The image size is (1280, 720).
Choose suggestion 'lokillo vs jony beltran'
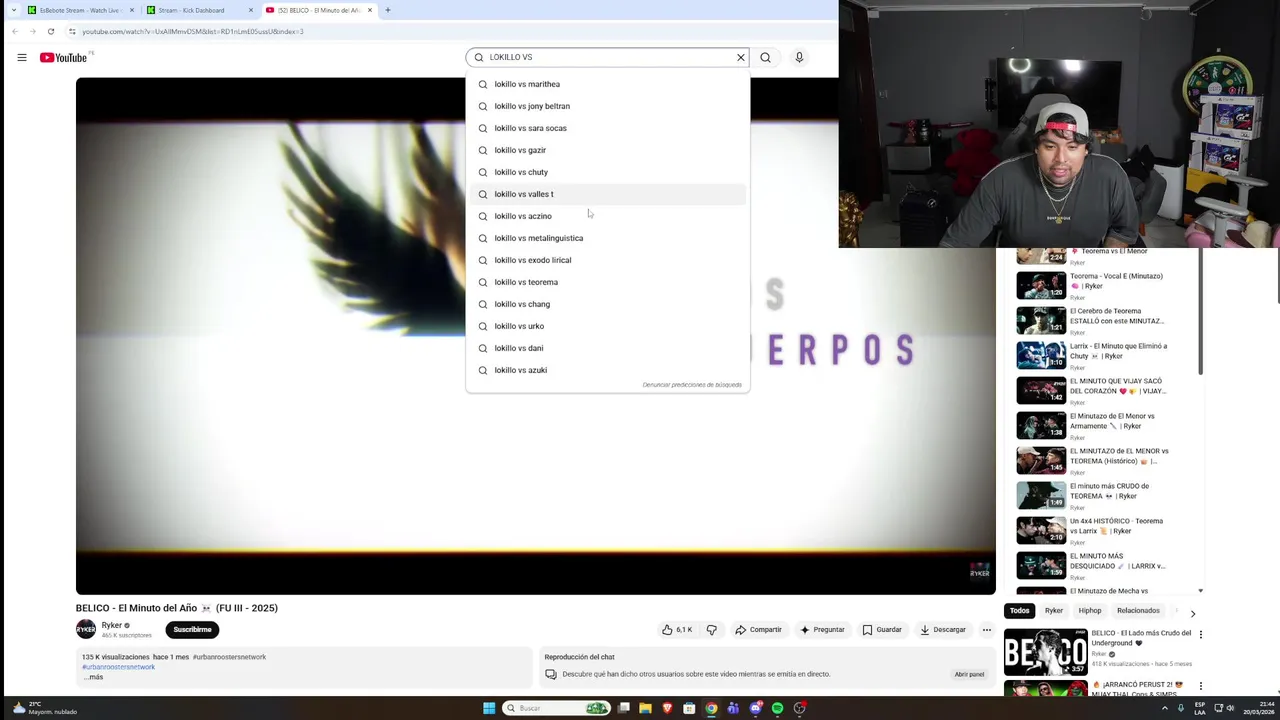point(607,106)
